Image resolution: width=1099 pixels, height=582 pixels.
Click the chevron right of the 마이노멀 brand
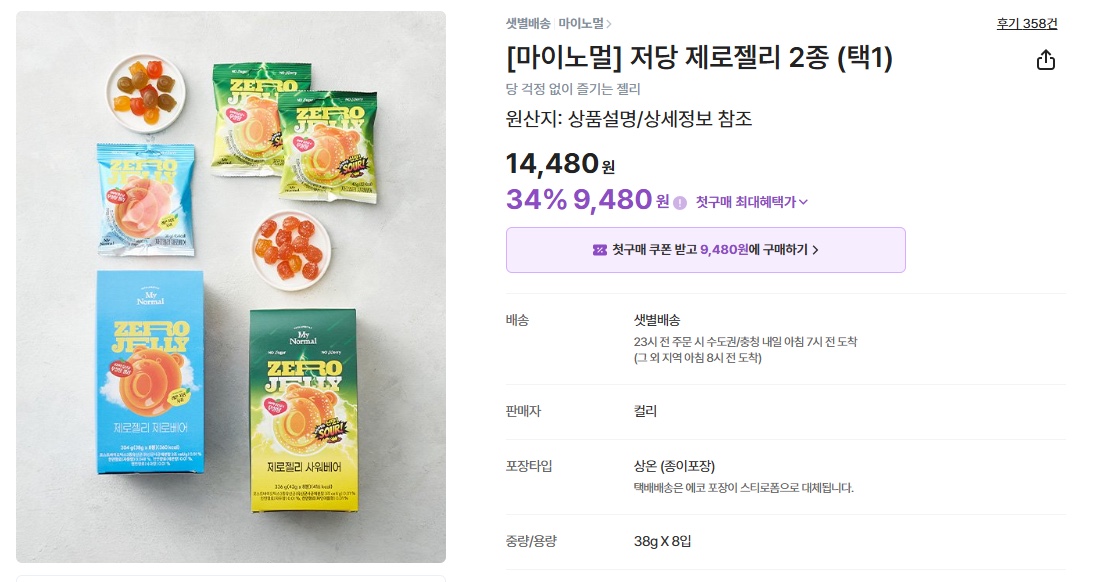[609, 24]
